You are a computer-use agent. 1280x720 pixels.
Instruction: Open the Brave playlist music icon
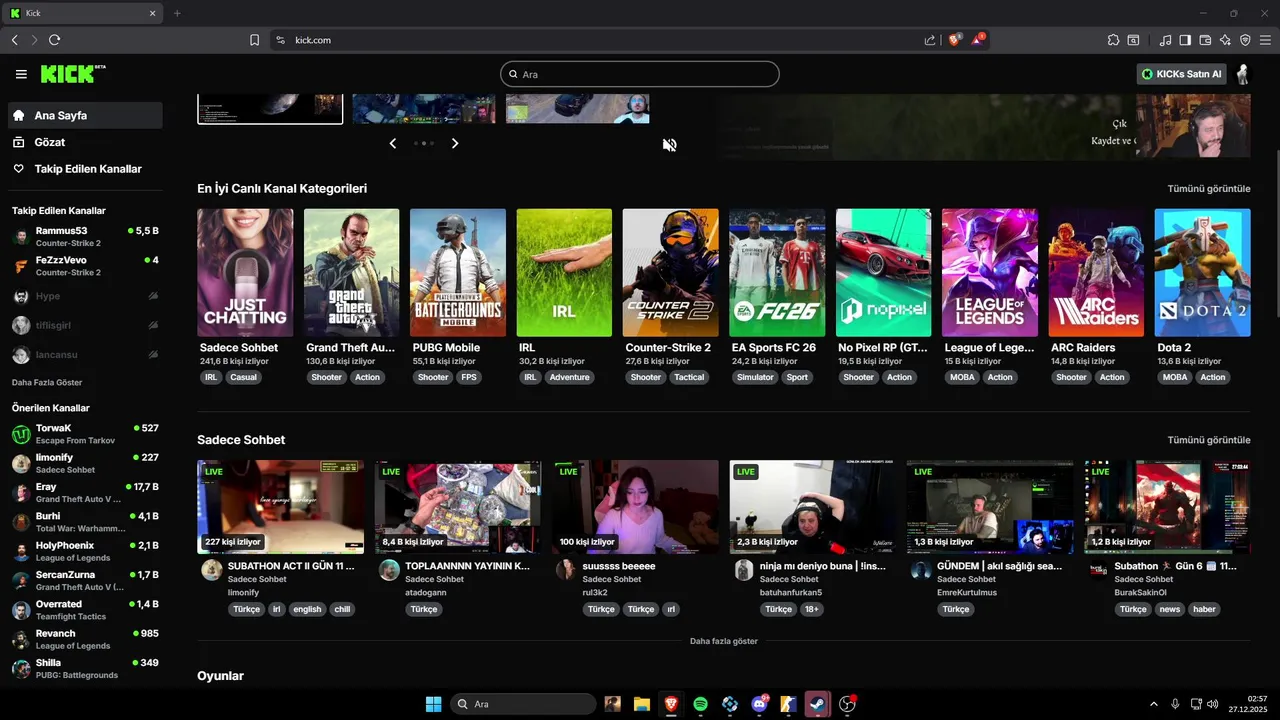1165,40
